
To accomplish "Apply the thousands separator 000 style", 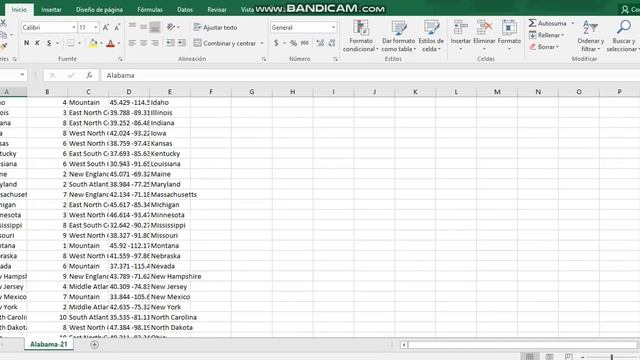I will (305, 43).
